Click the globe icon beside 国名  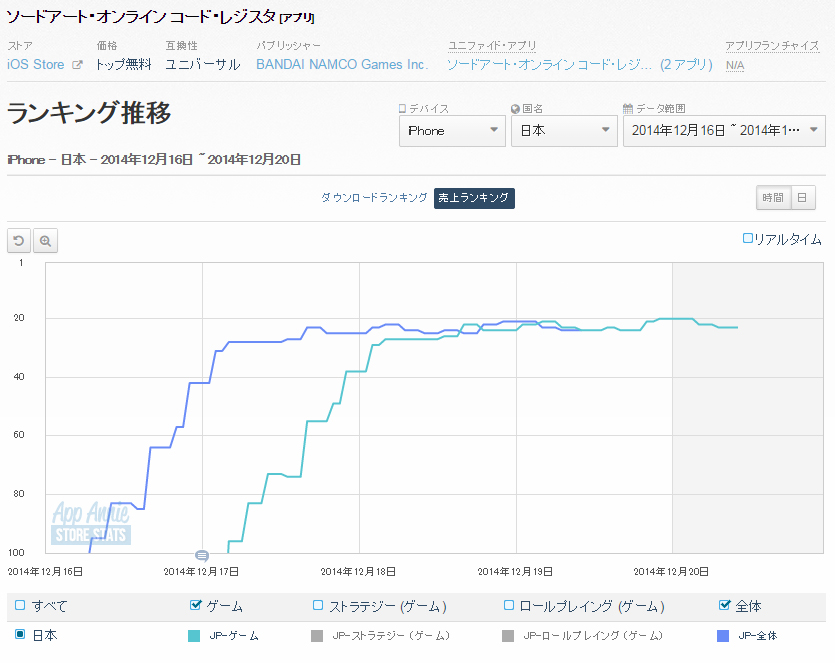tap(515, 109)
